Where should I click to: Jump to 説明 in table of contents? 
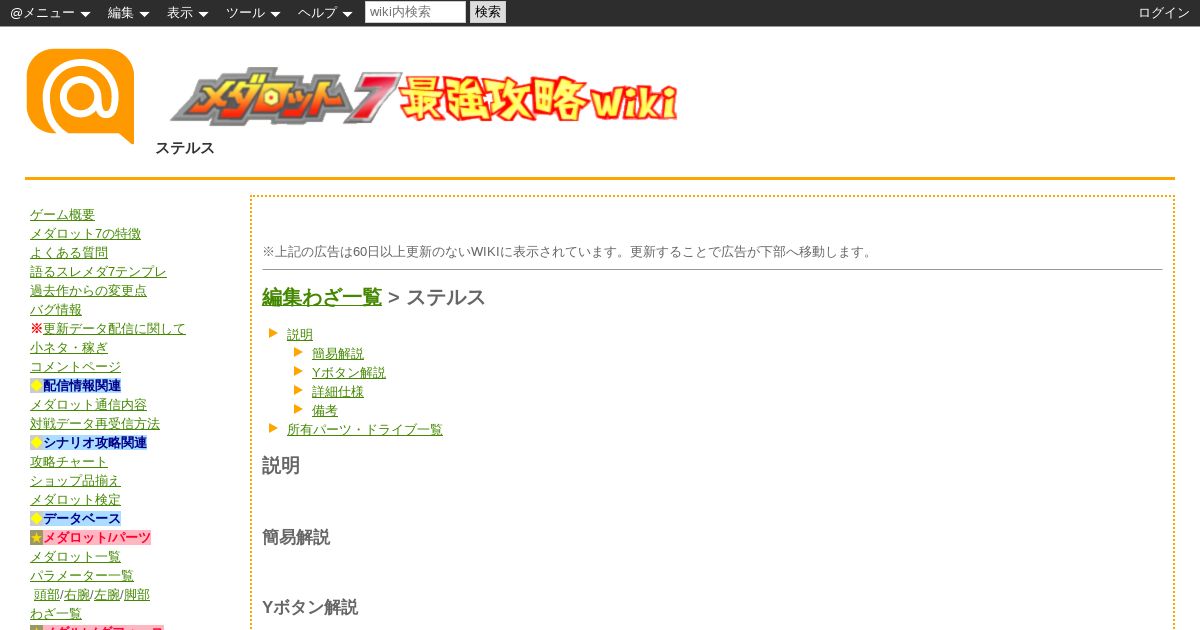pyautogui.click(x=300, y=335)
